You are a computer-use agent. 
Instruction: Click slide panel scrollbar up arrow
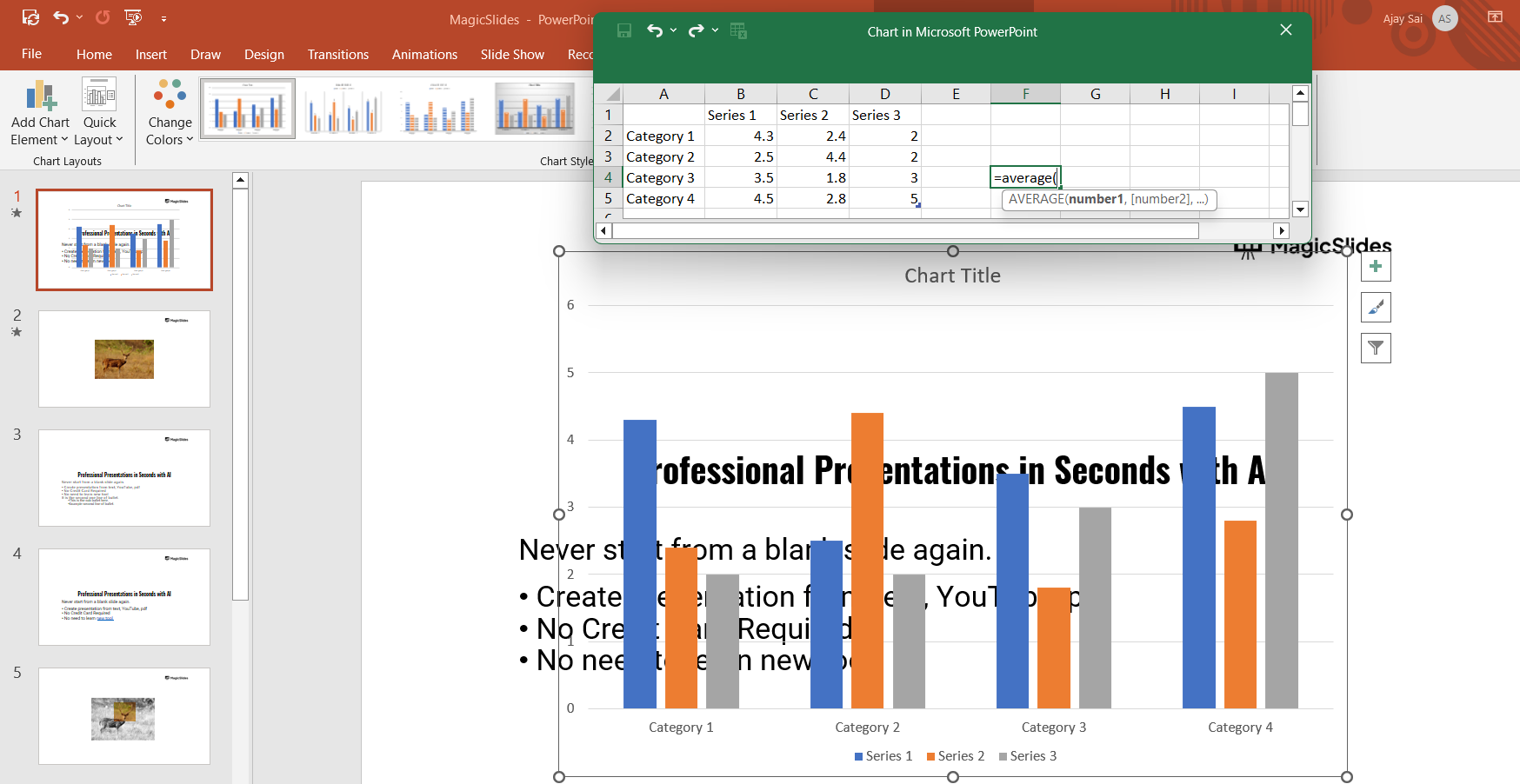[241, 180]
